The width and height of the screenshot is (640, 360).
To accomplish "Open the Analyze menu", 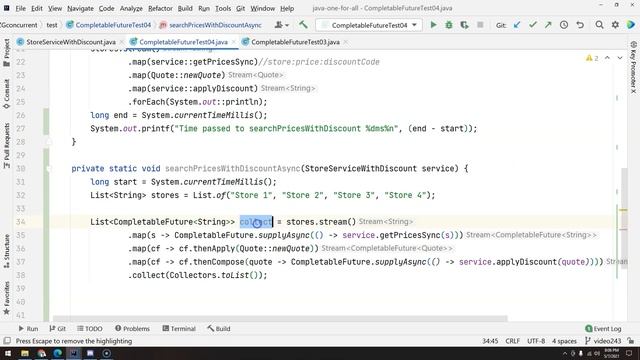I will tap(131, 8).
